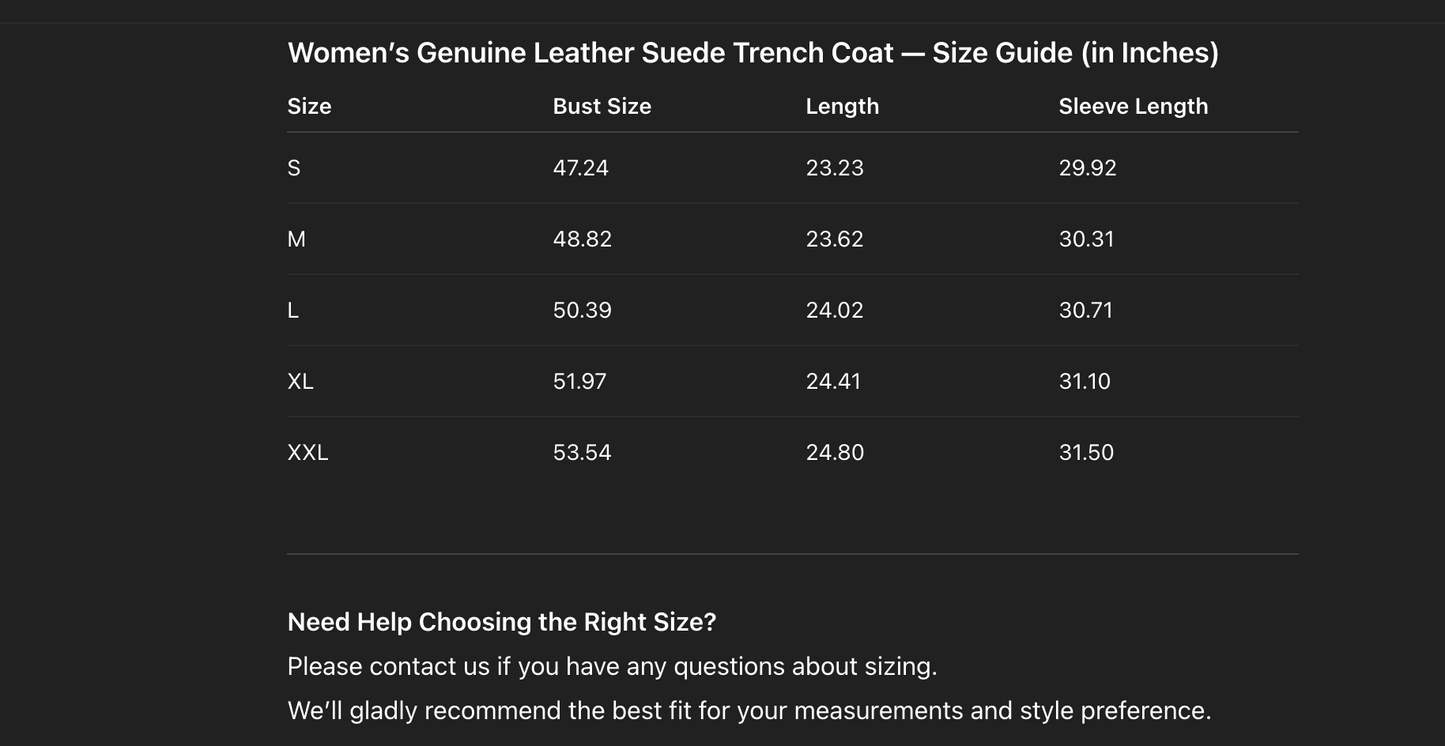Click the "We'll gladly recommend" sentence
1445x746 pixels.
(x=749, y=710)
